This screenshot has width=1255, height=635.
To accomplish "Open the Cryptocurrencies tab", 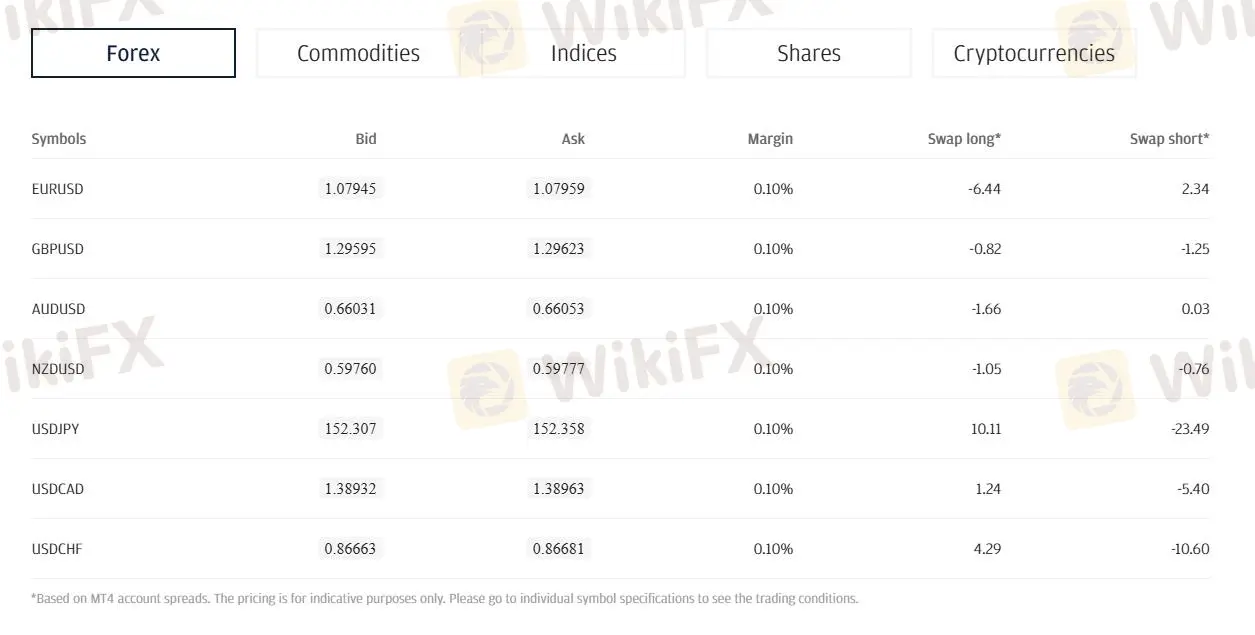I will pos(1033,53).
